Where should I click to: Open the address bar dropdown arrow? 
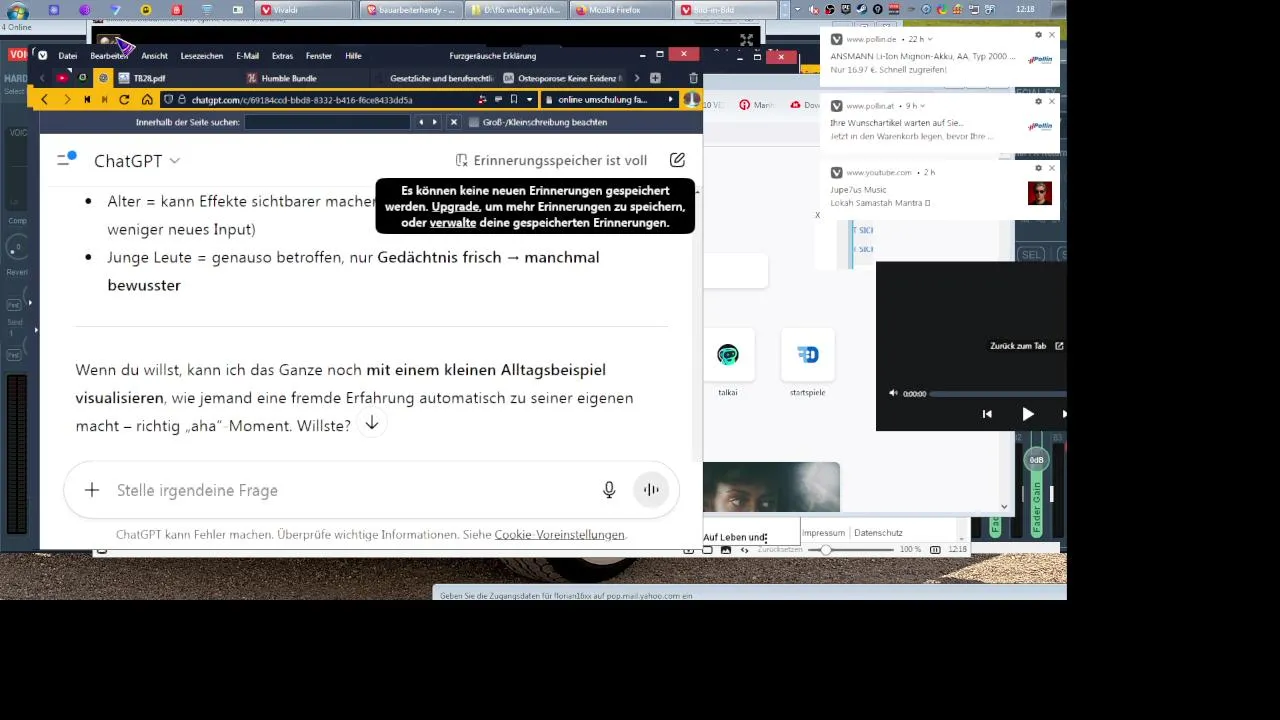click(x=530, y=100)
